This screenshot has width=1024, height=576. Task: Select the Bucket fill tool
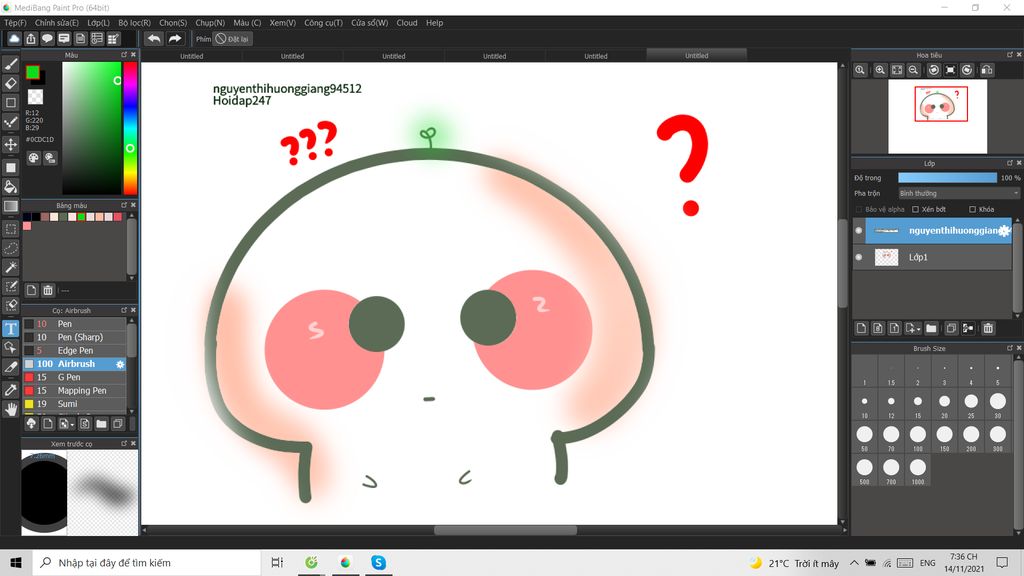10,187
